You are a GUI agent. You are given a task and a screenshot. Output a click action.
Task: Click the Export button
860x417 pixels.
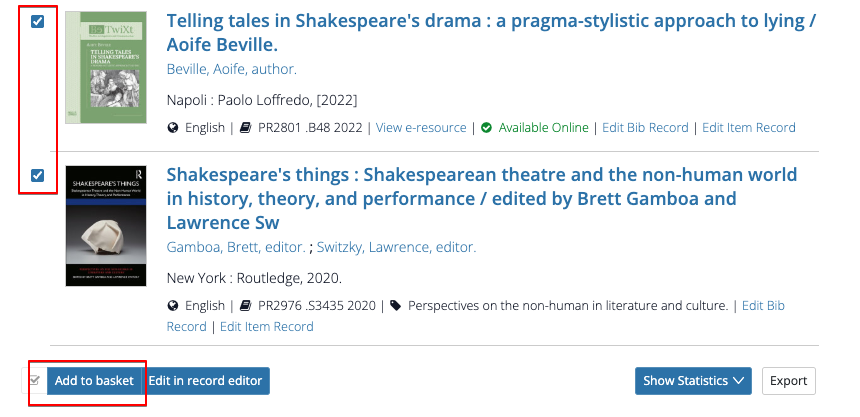[788, 381]
